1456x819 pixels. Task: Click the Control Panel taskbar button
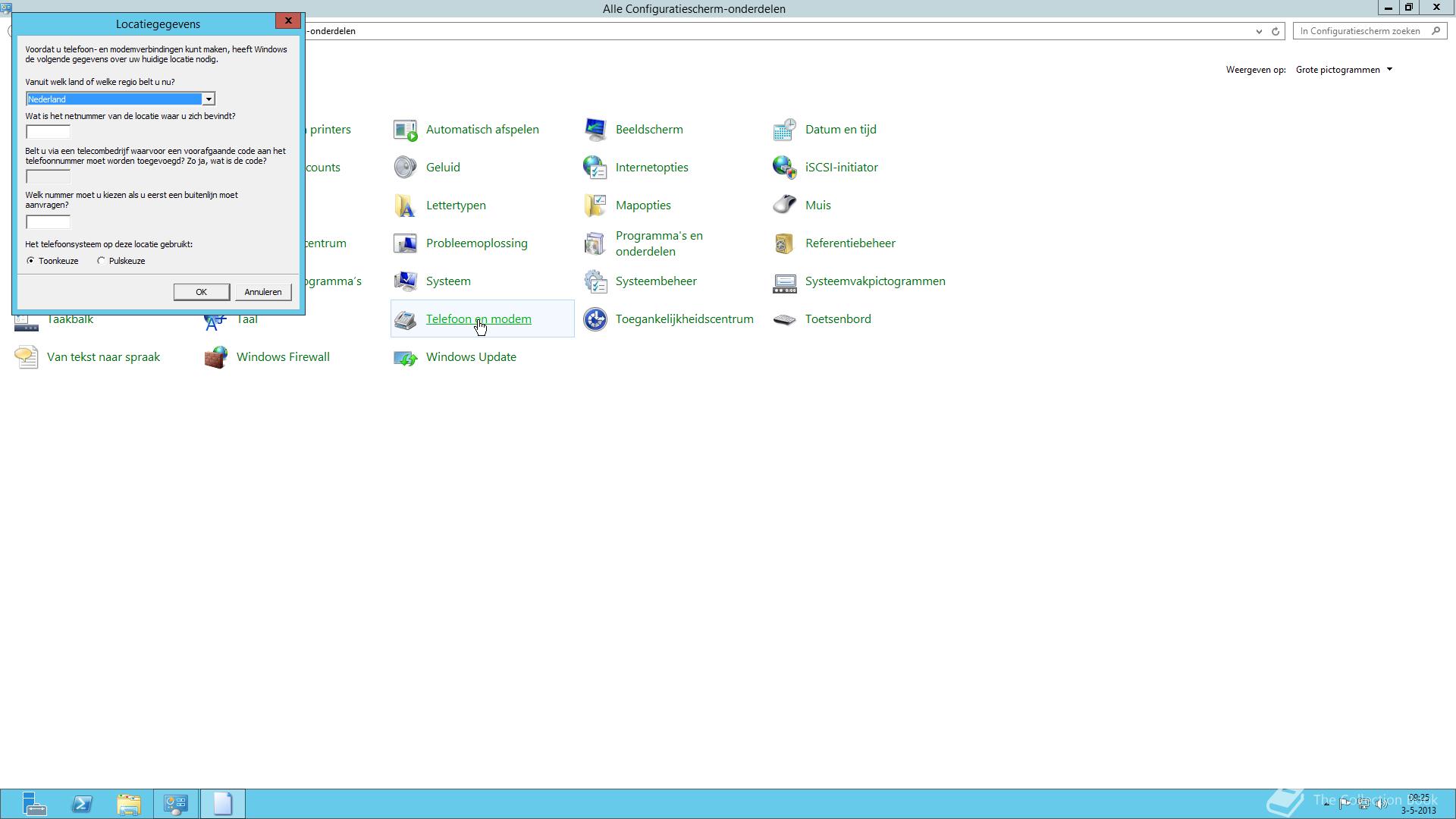[x=176, y=804]
